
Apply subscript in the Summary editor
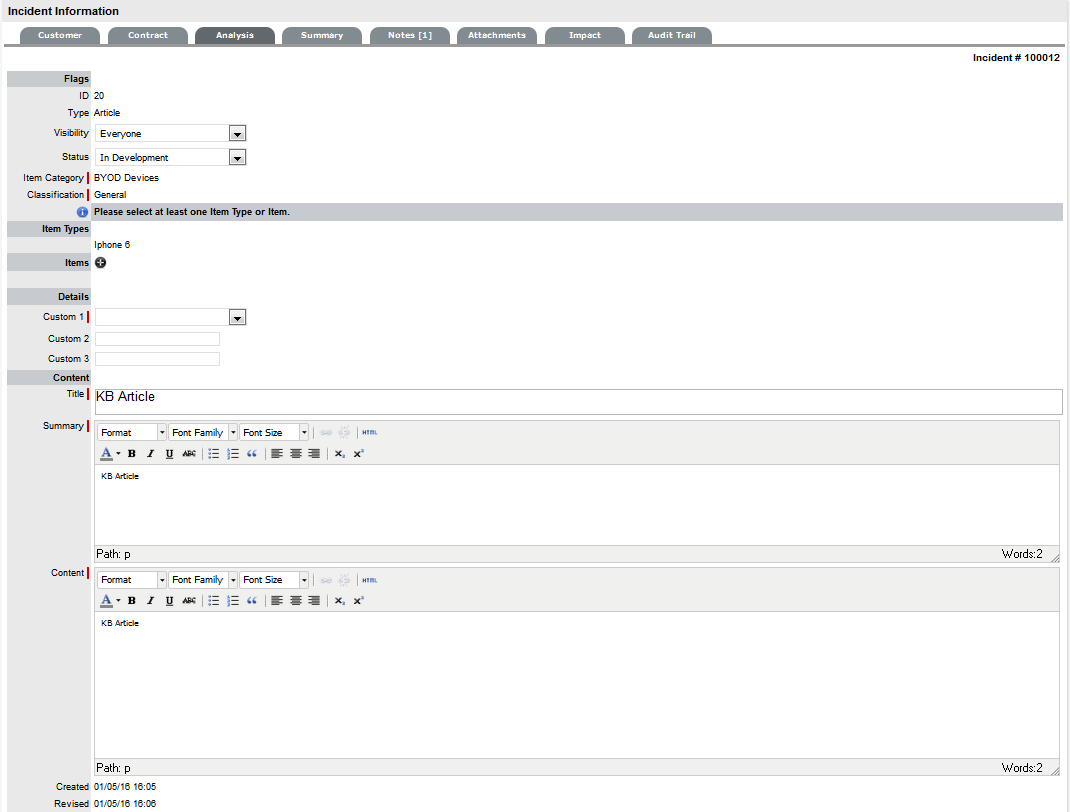click(339, 454)
